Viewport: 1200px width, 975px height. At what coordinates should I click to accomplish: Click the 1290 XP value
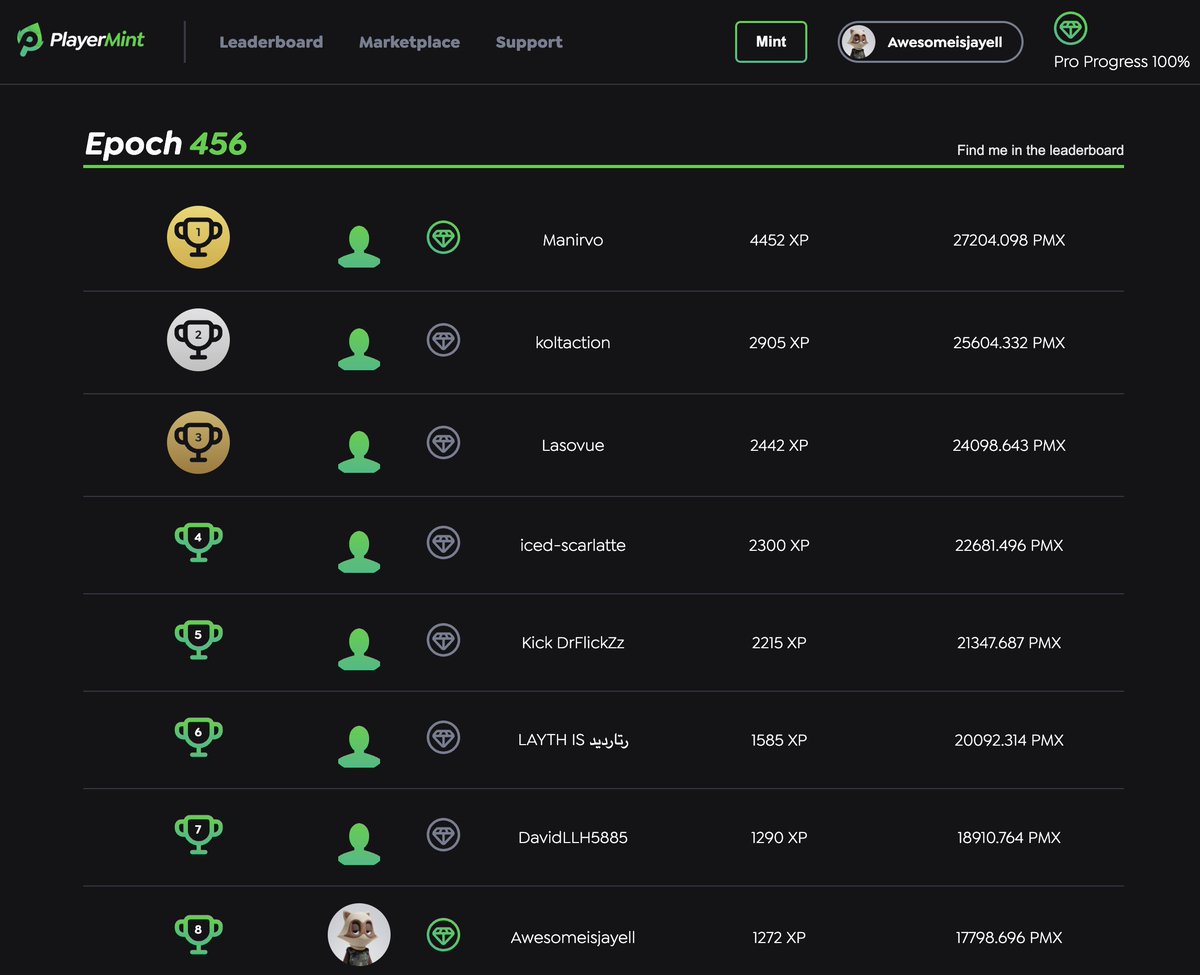[x=779, y=837]
